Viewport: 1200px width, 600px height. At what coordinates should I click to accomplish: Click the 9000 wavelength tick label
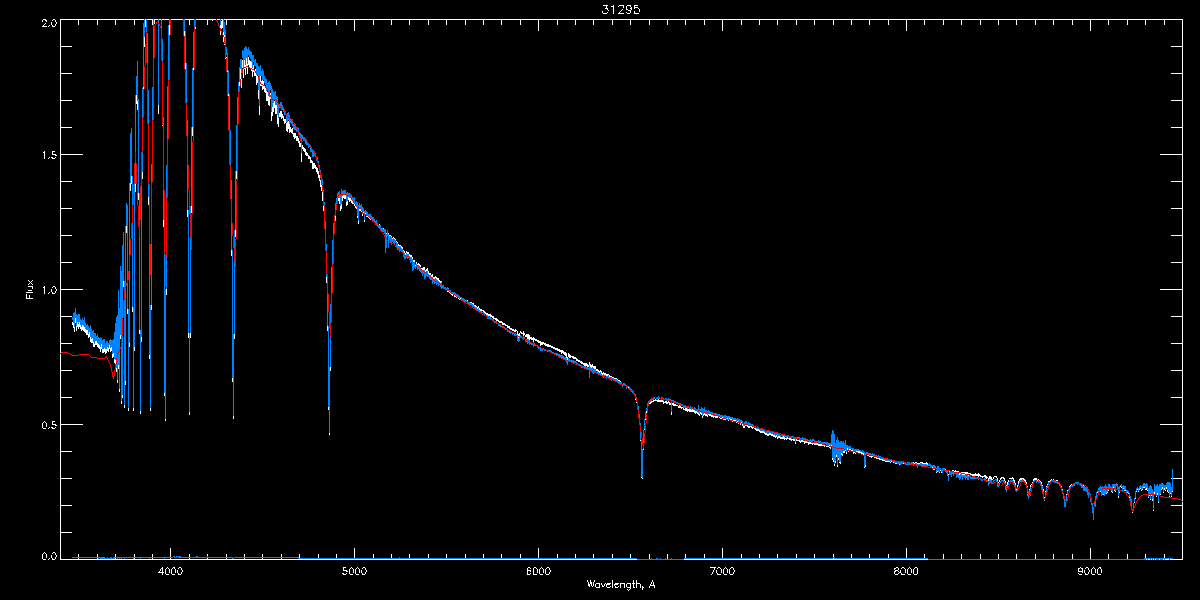tap(1090, 571)
